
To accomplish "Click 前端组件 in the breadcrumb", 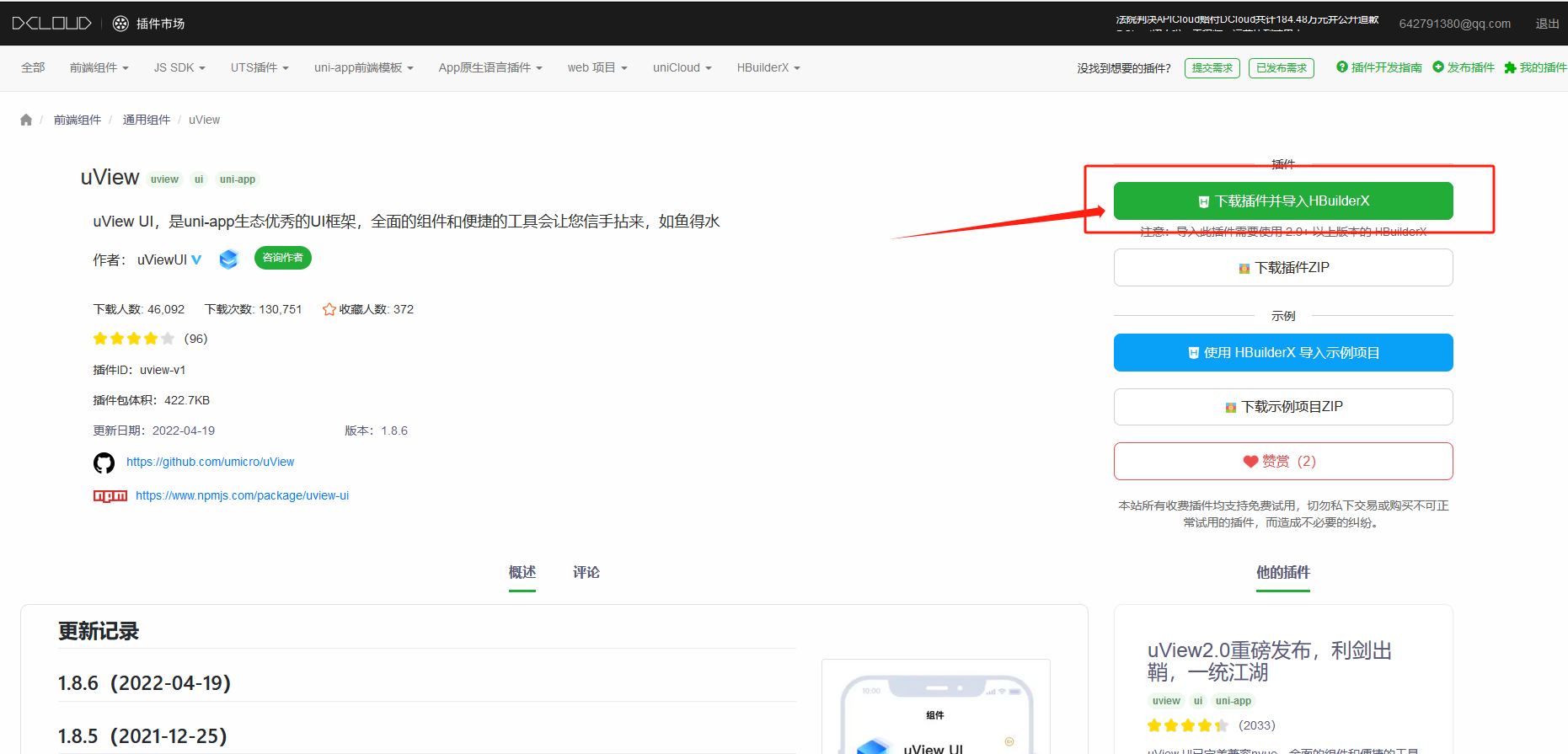I will [x=78, y=120].
